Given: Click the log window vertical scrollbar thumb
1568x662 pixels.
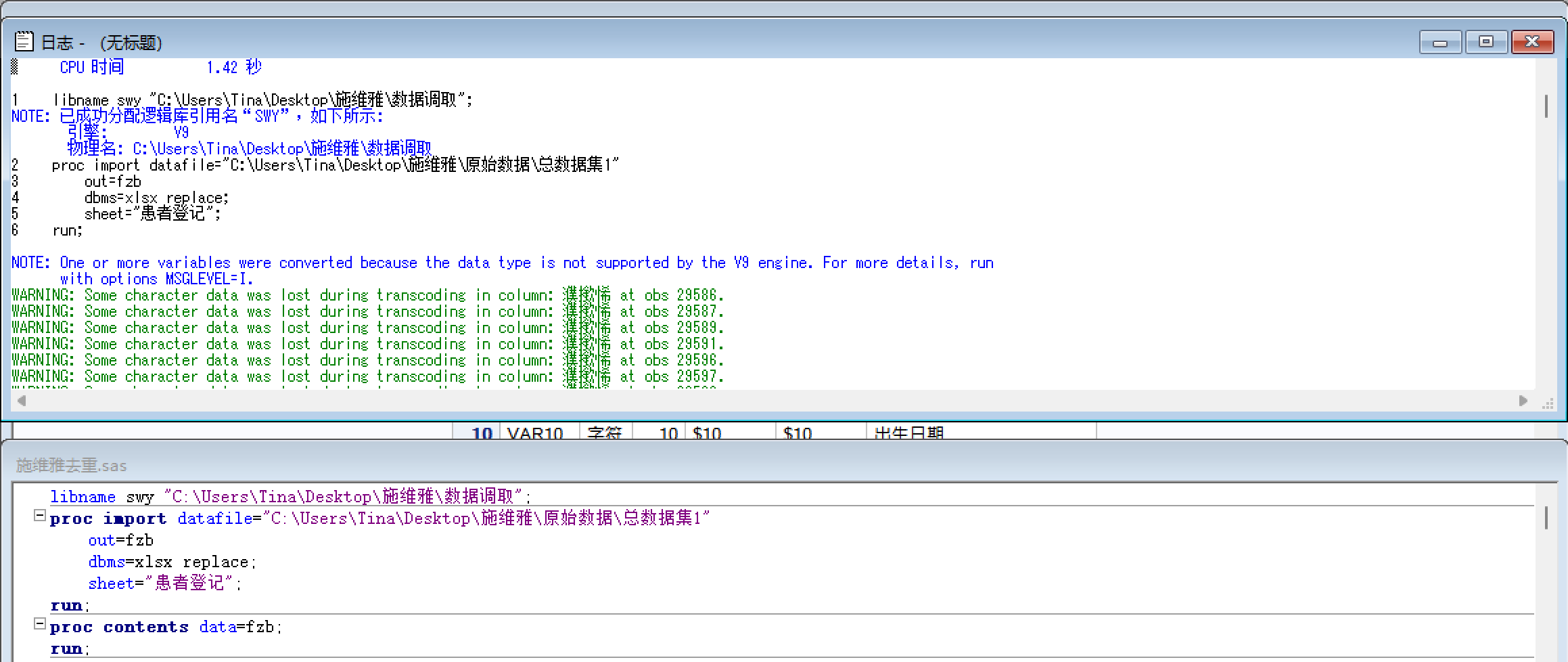Looking at the screenshot, I should [x=1546, y=107].
